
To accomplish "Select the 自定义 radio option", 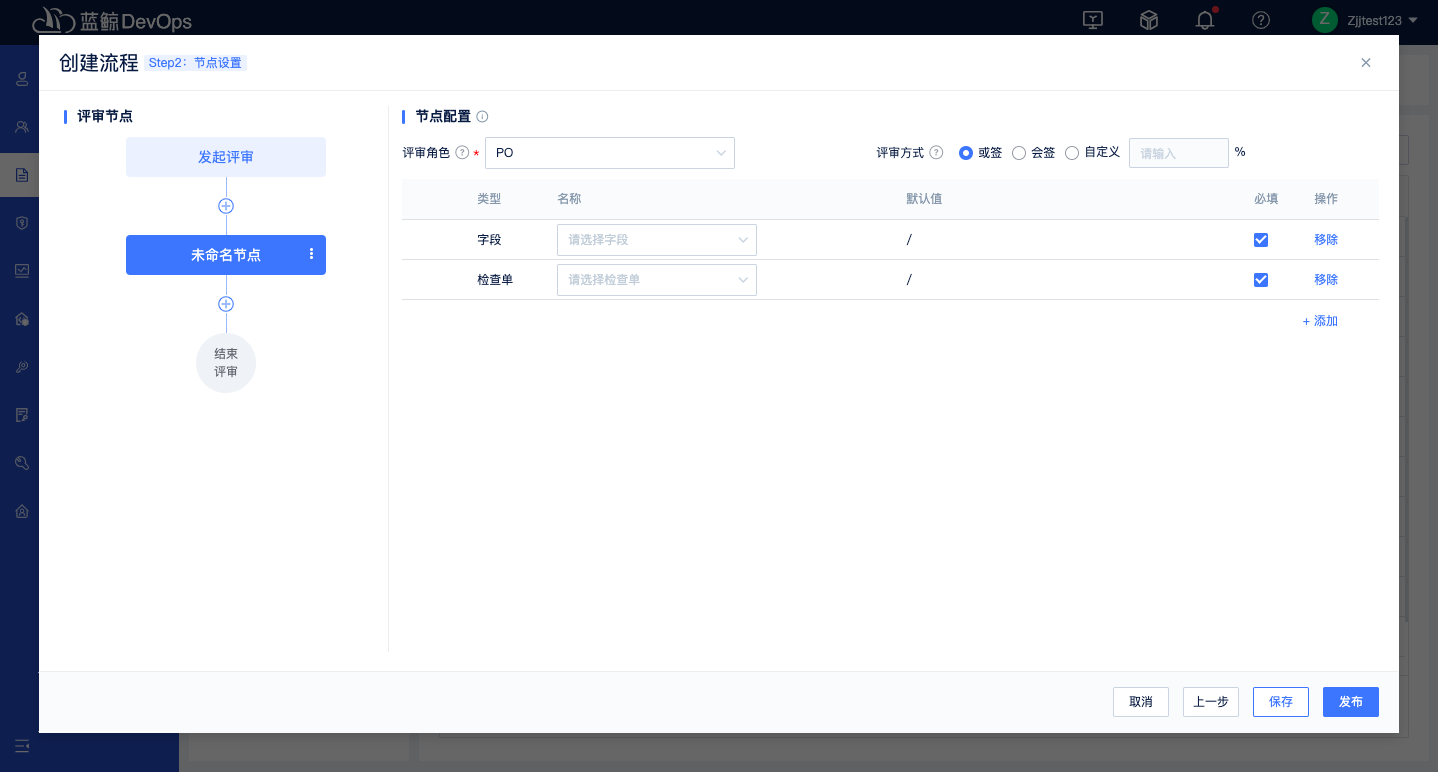I will (1072, 153).
